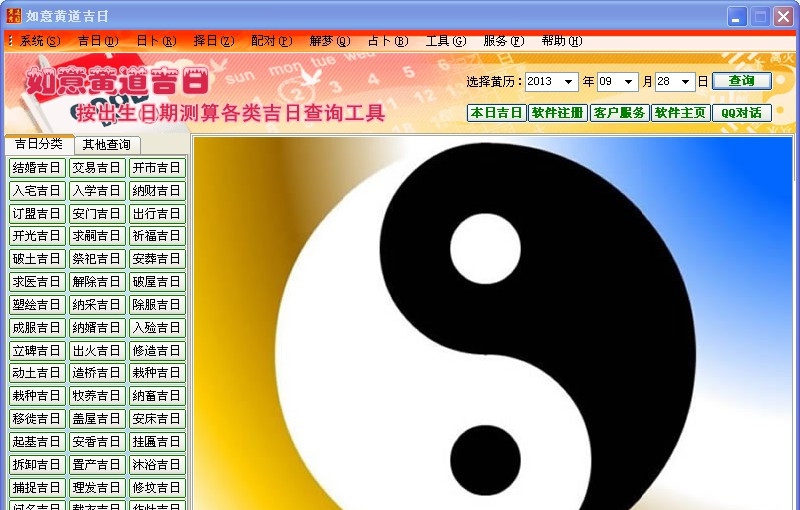Select 交易吉日 category
The height and width of the screenshot is (510, 800).
[97, 168]
